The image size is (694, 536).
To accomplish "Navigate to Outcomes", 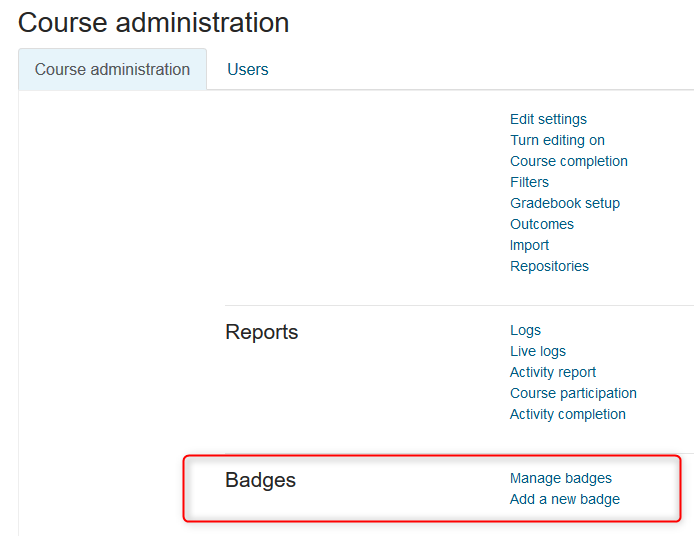I will 542,224.
